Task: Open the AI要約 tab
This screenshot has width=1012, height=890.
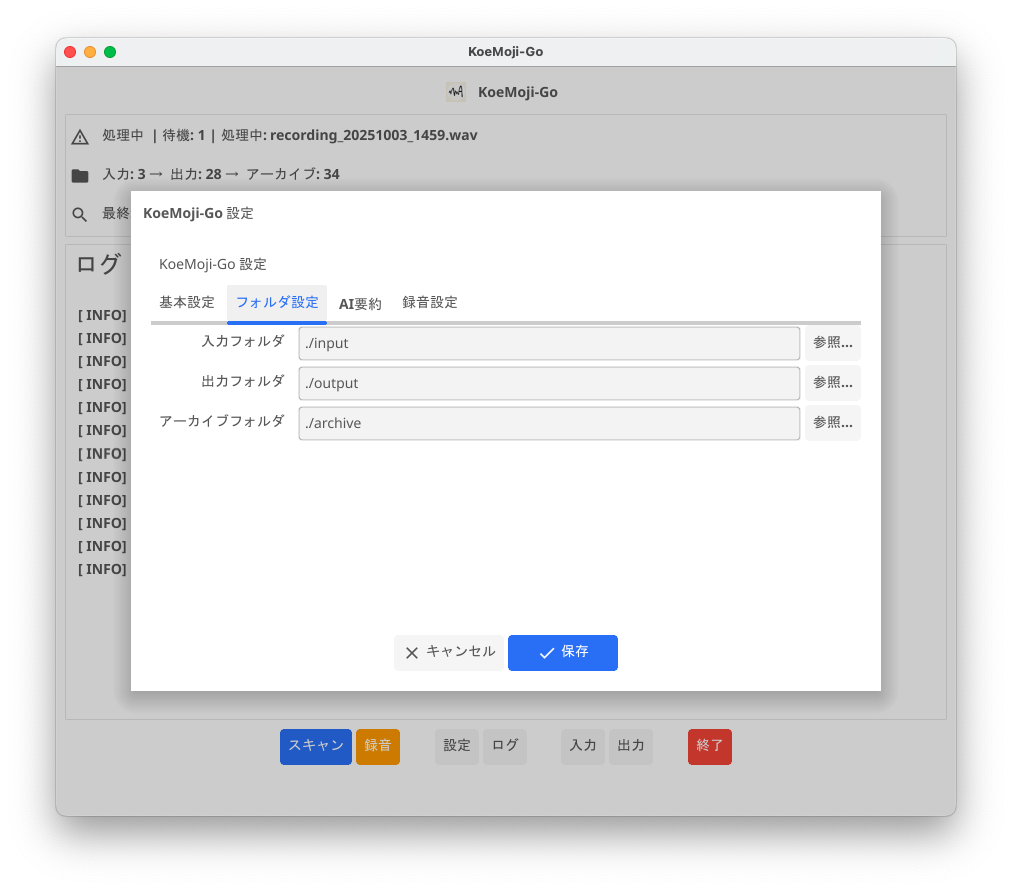Action: coord(360,304)
